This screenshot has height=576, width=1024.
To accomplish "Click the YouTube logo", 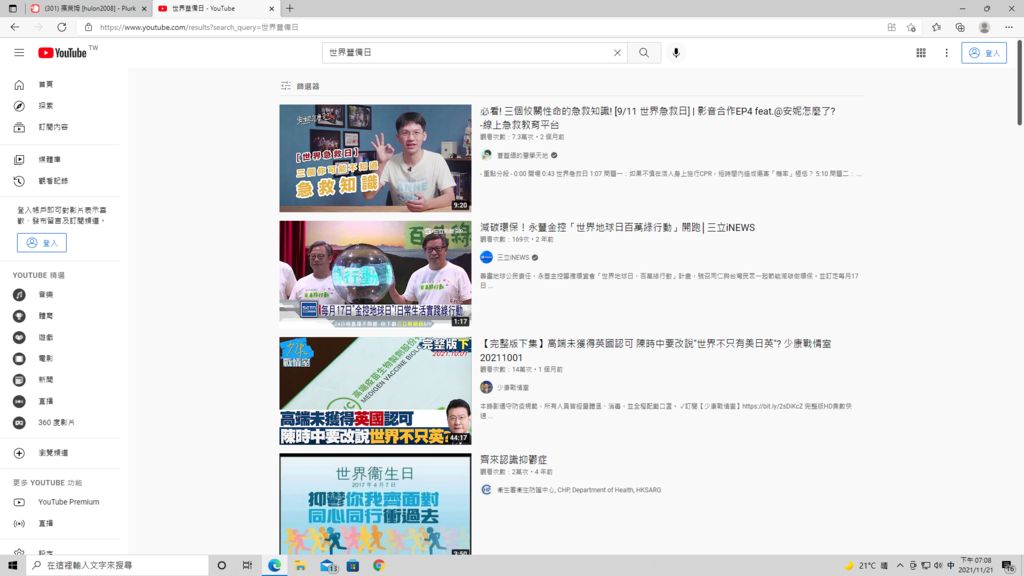I will (x=62, y=53).
